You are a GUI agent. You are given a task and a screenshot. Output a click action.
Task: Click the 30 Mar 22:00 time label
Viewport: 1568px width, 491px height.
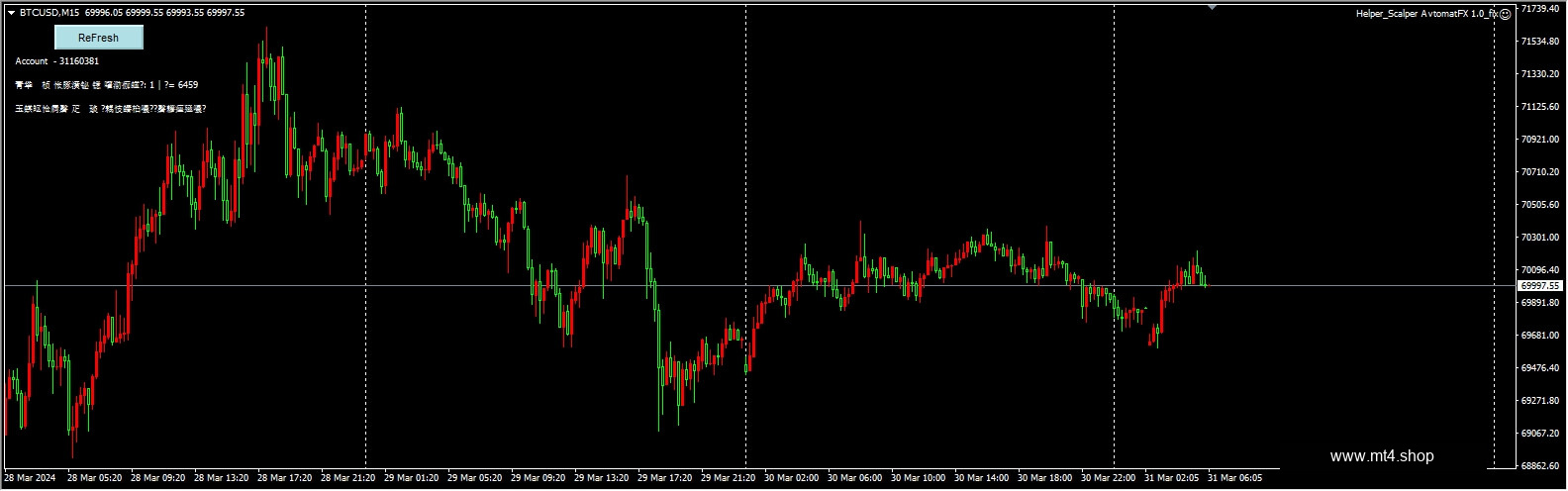coord(1108,477)
